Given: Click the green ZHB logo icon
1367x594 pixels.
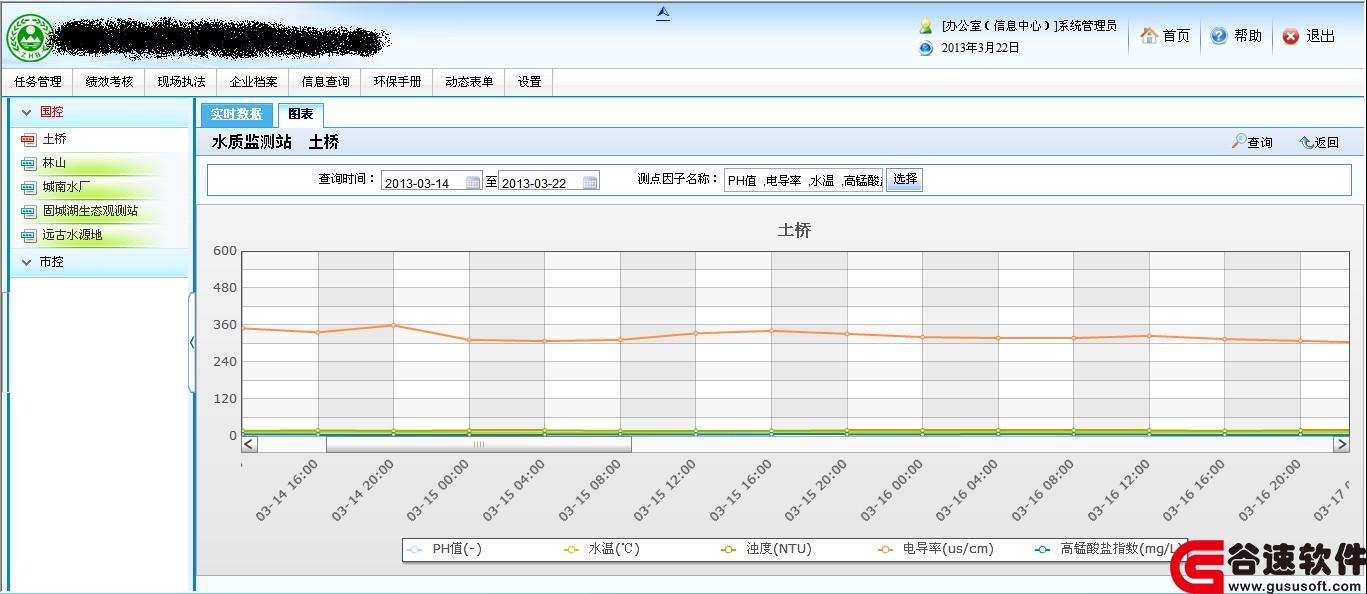Looking at the screenshot, I should point(28,38).
